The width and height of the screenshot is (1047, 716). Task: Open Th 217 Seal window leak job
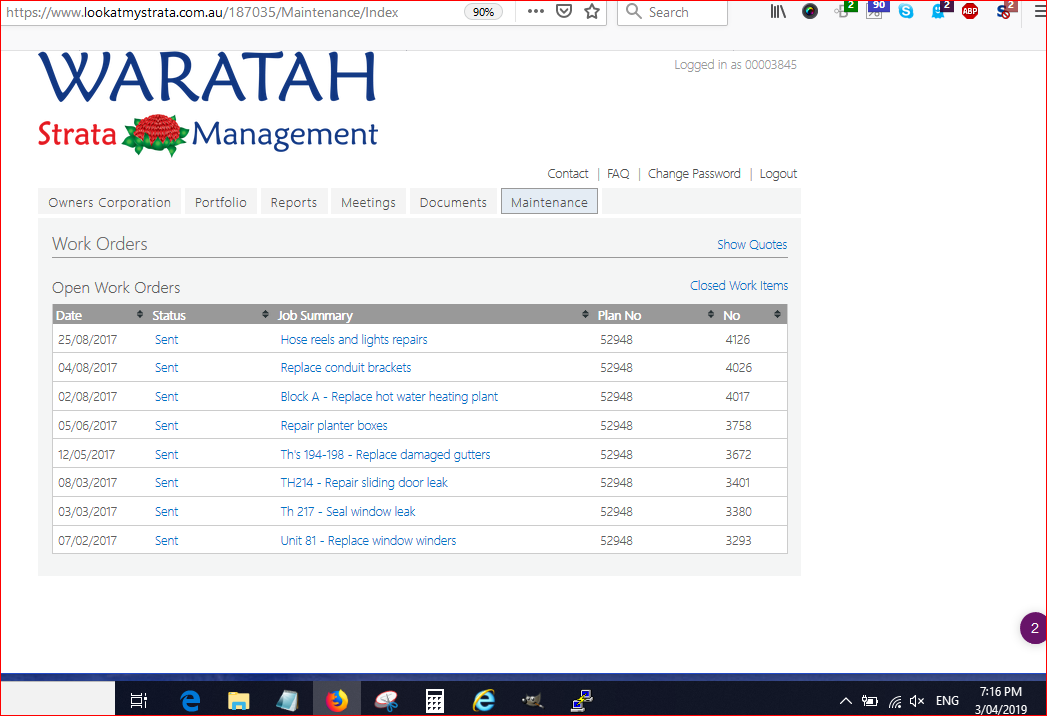pos(348,512)
